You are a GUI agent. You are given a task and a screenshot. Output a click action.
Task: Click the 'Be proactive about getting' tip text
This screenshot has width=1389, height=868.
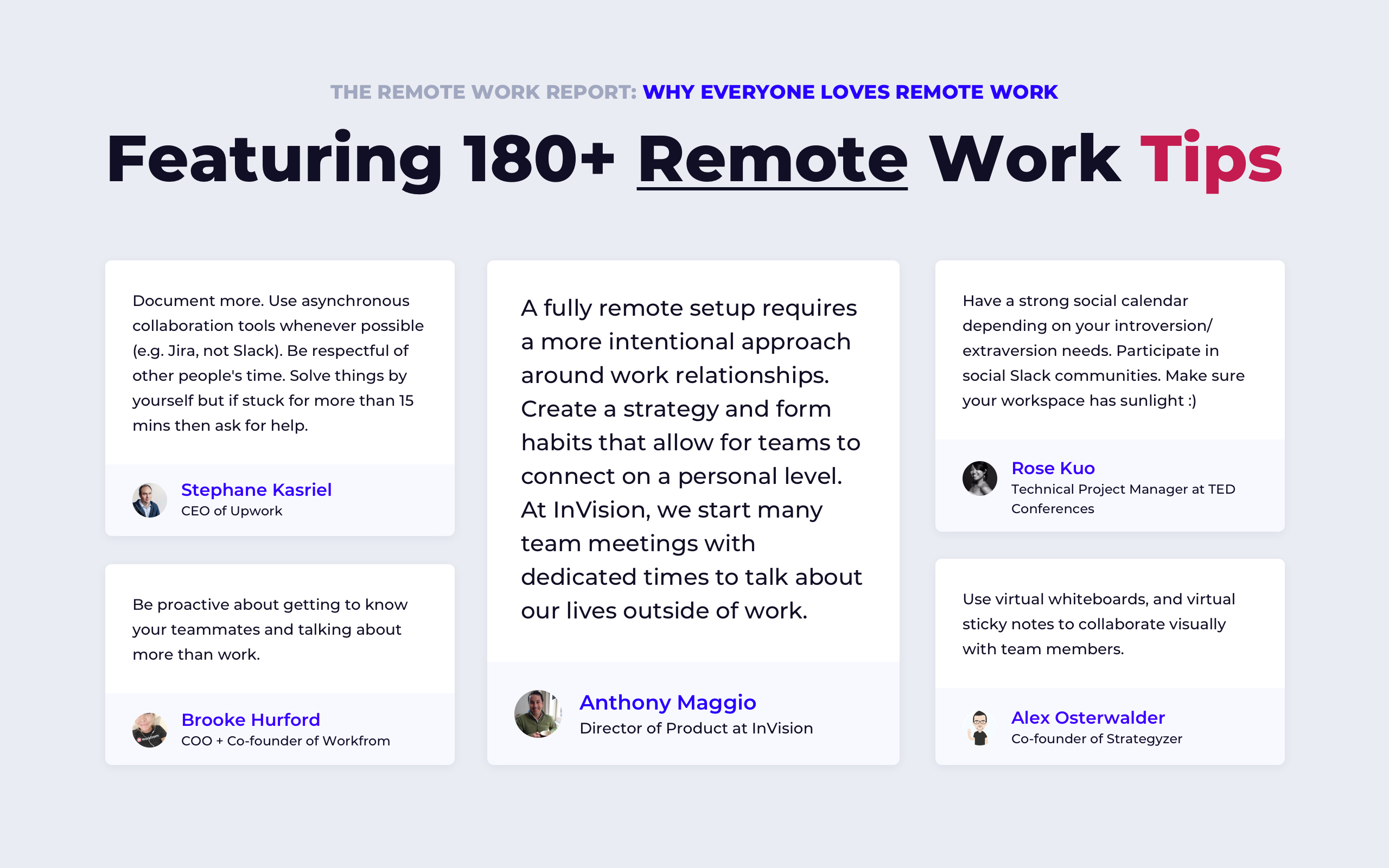click(x=270, y=629)
